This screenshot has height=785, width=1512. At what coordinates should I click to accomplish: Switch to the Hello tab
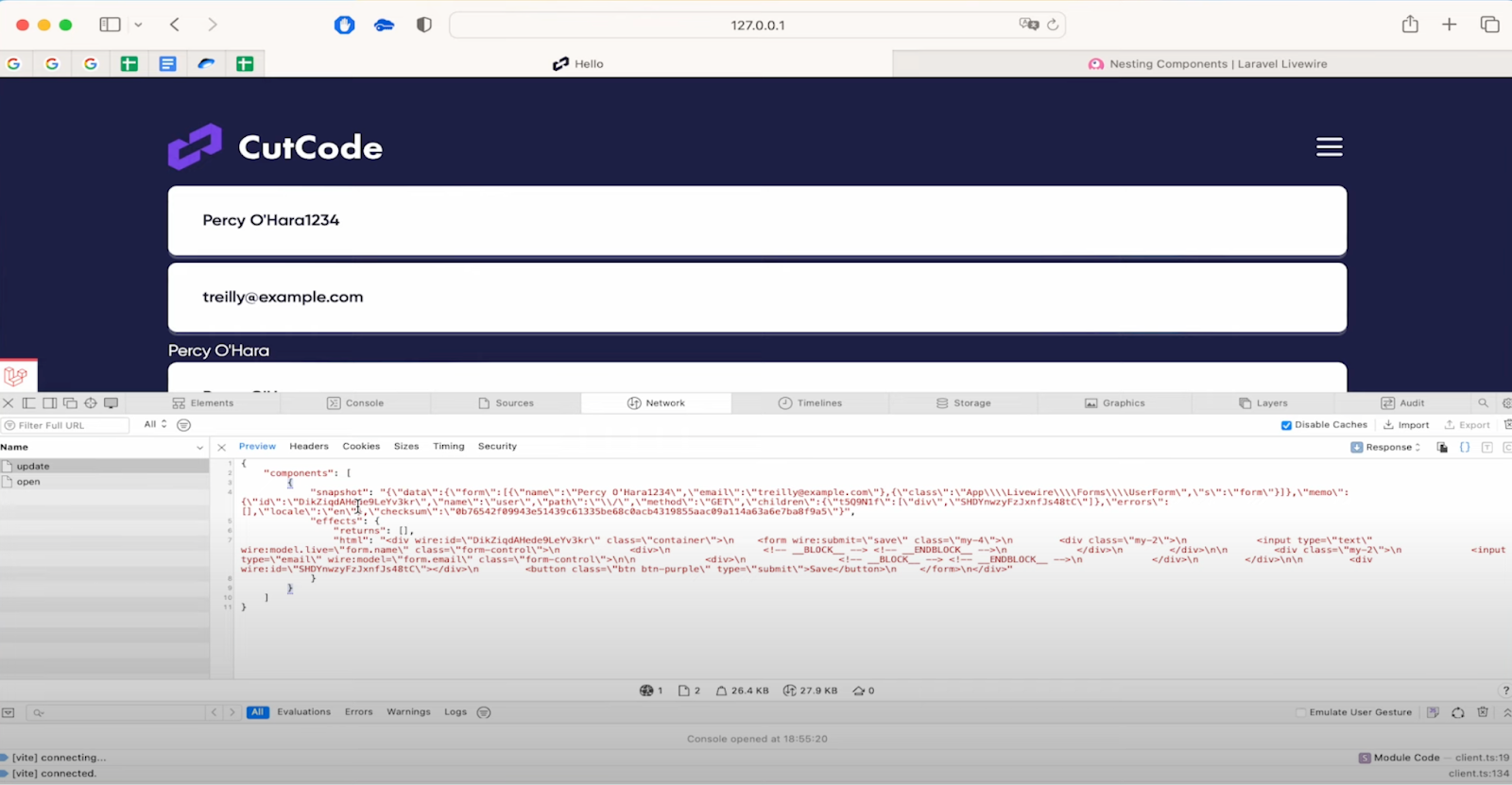[x=577, y=63]
